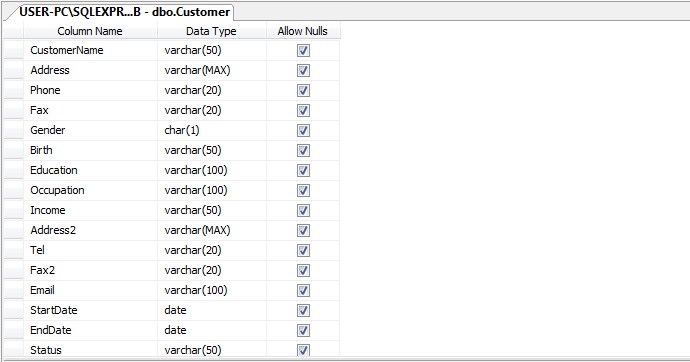Uncheck Allow Nulls for Status row
Image resolution: width=690 pixels, height=362 pixels.
[303, 350]
